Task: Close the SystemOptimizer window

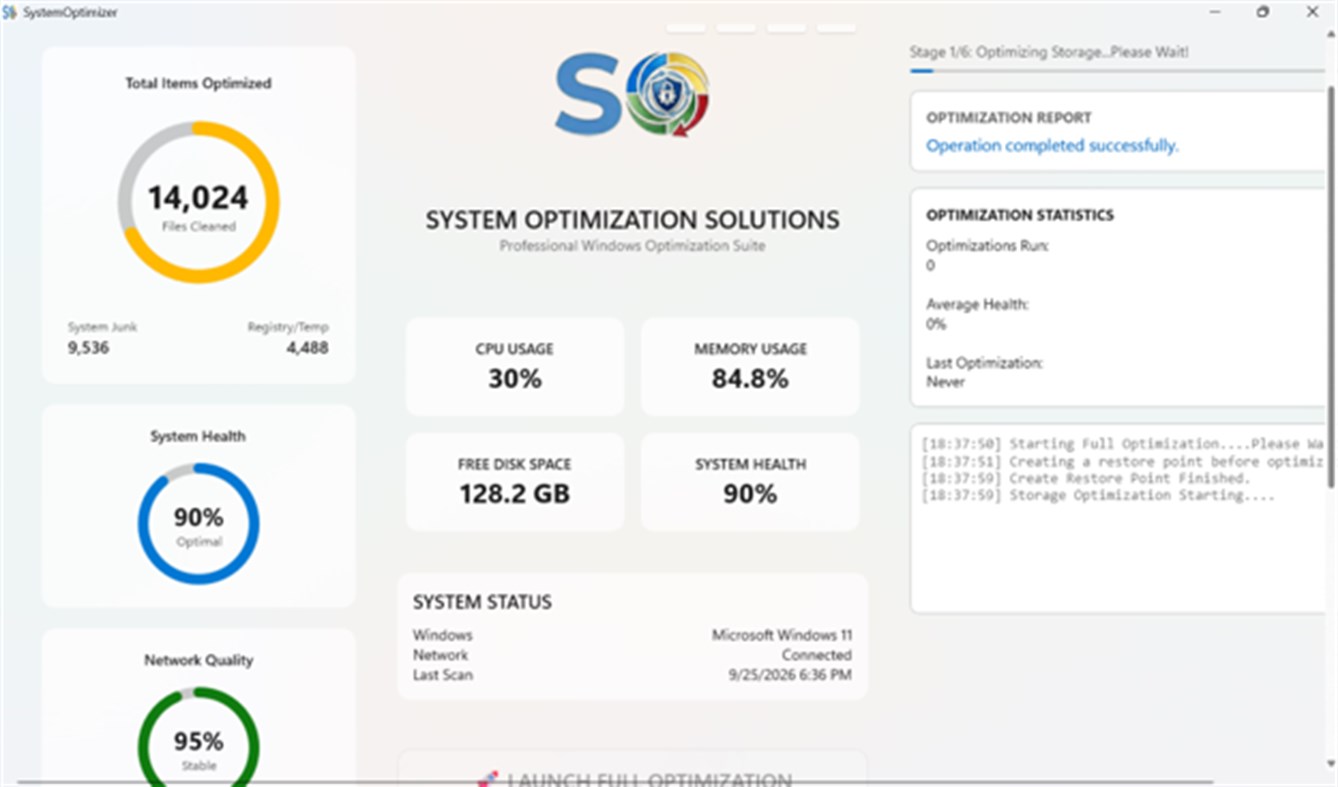Action: 1312,12
